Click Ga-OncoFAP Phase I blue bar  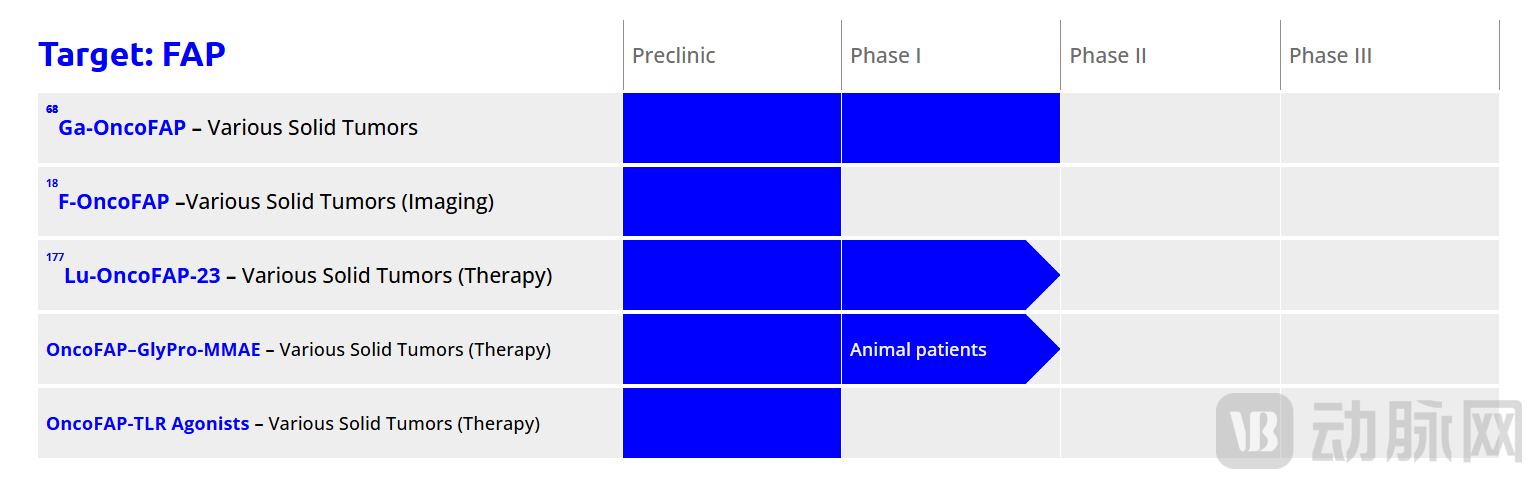point(951,128)
